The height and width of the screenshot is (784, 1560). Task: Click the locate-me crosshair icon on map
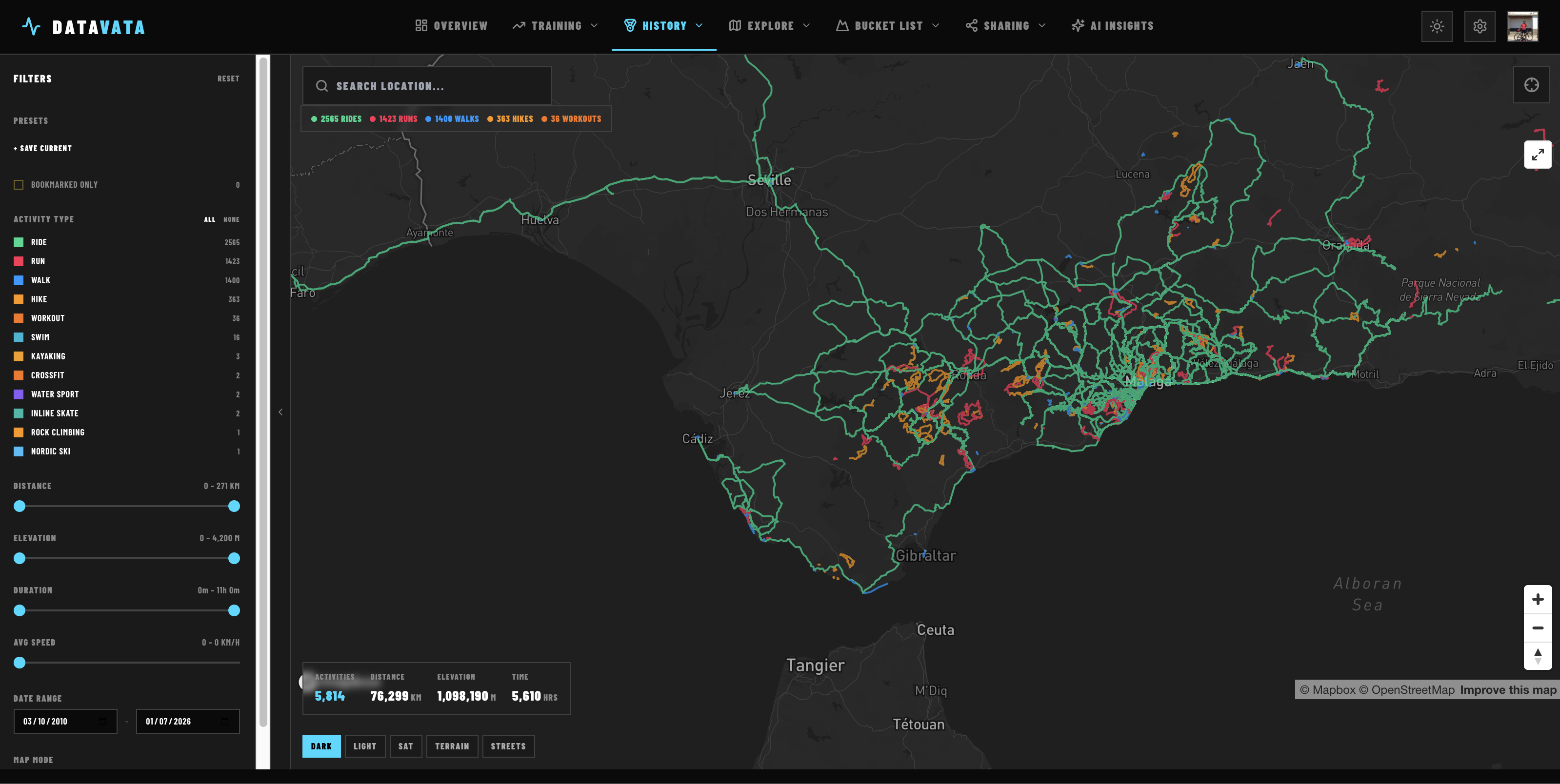[1531, 85]
